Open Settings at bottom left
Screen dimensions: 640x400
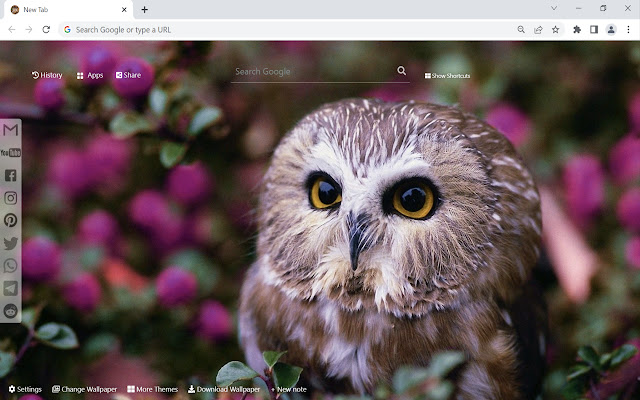[25, 389]
